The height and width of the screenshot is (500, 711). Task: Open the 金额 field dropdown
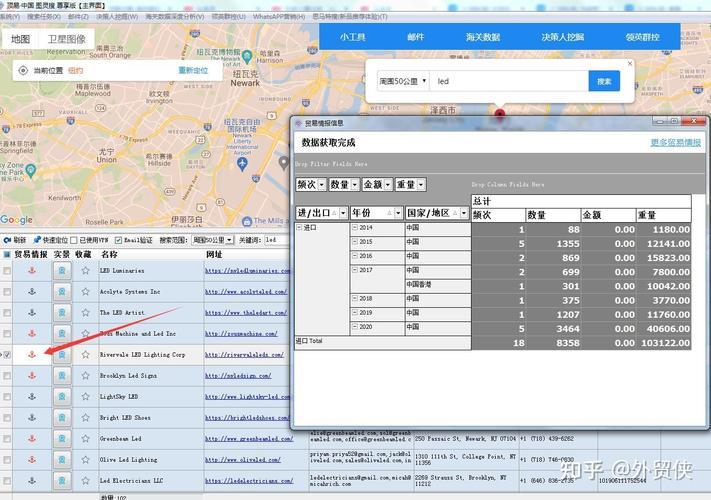(x=388, y=184)
